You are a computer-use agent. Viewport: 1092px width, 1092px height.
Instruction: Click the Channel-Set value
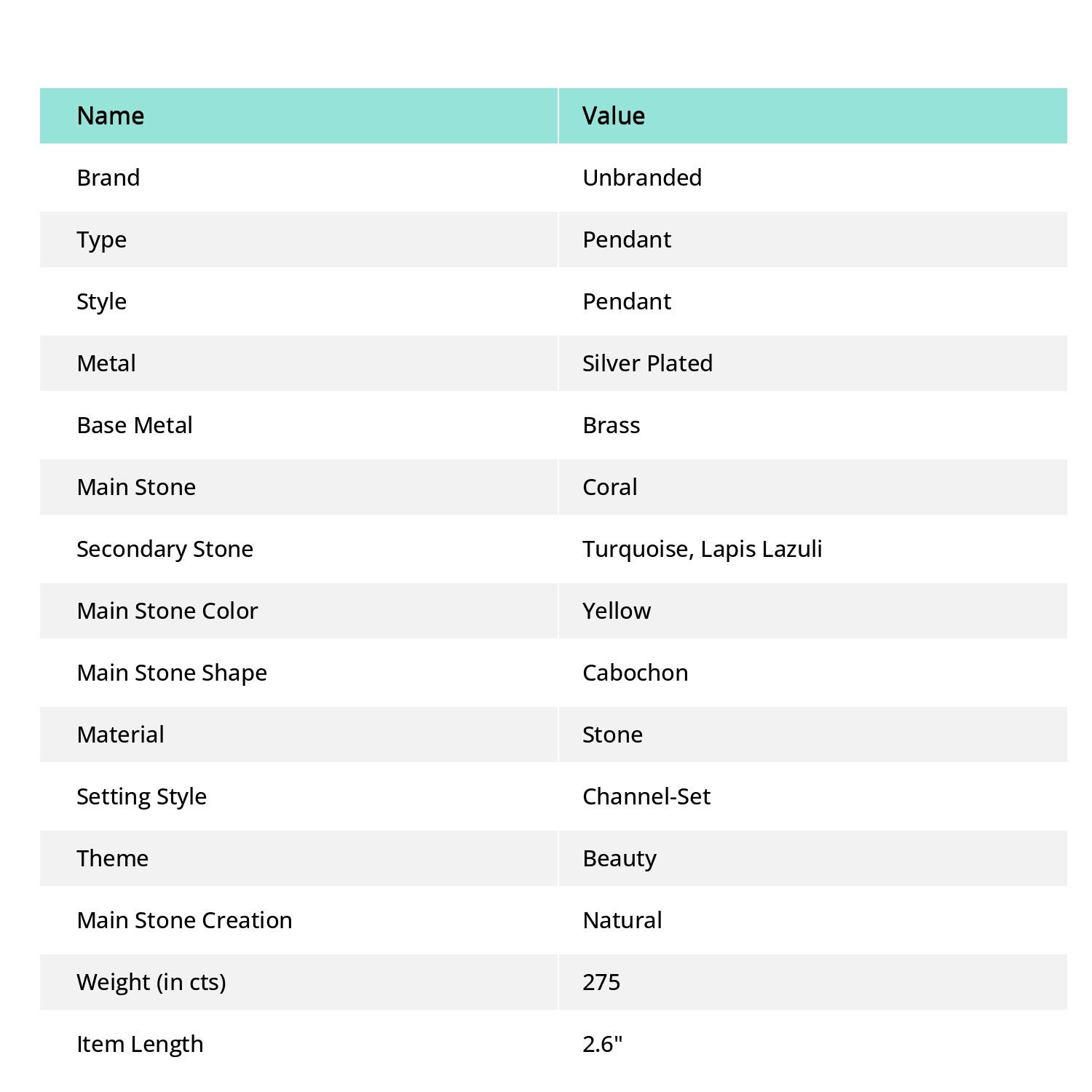click(646, 796)
